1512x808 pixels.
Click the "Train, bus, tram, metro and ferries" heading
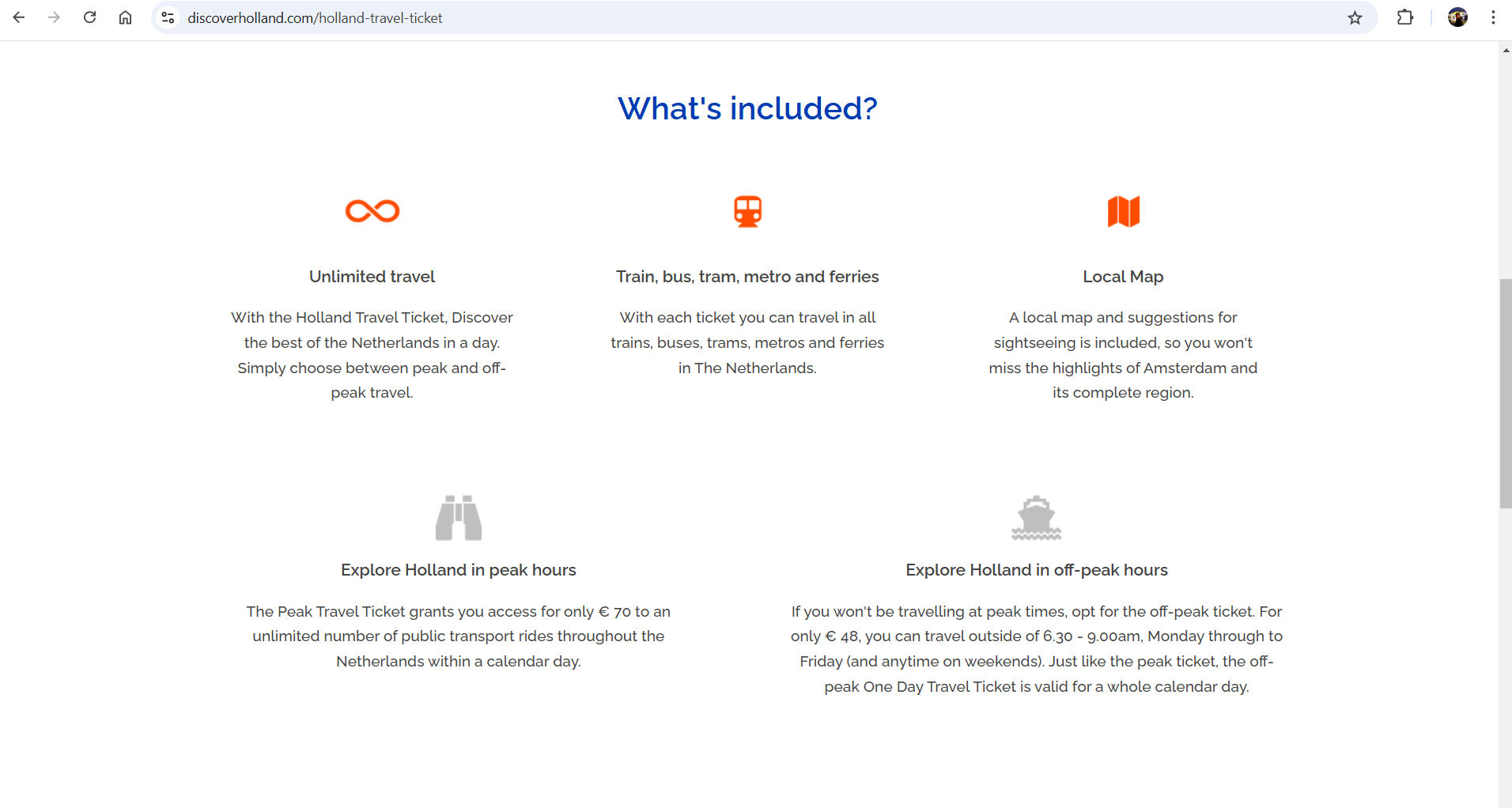(x=747, y=277)
